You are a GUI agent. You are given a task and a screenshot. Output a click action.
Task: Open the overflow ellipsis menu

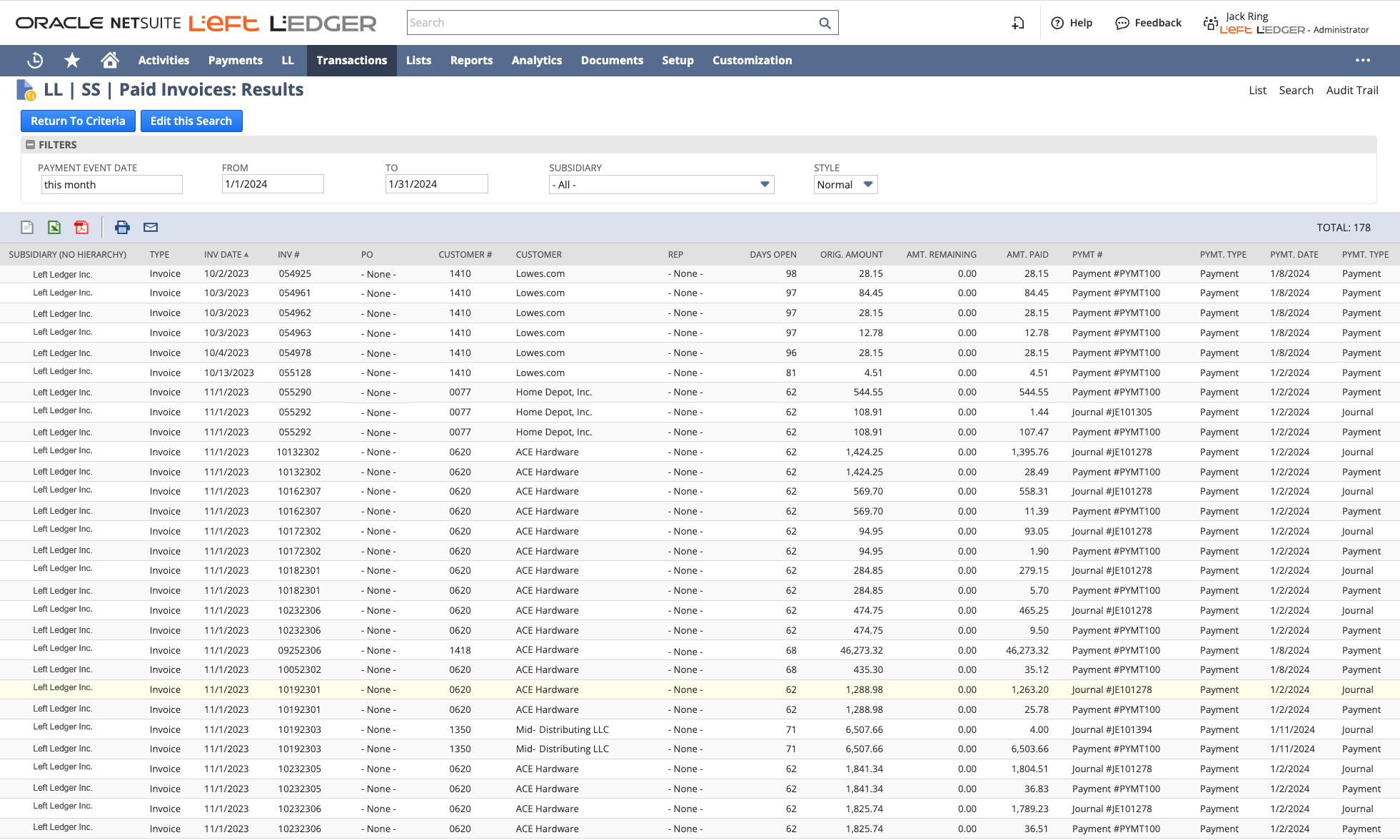(x=1363, y=61)
